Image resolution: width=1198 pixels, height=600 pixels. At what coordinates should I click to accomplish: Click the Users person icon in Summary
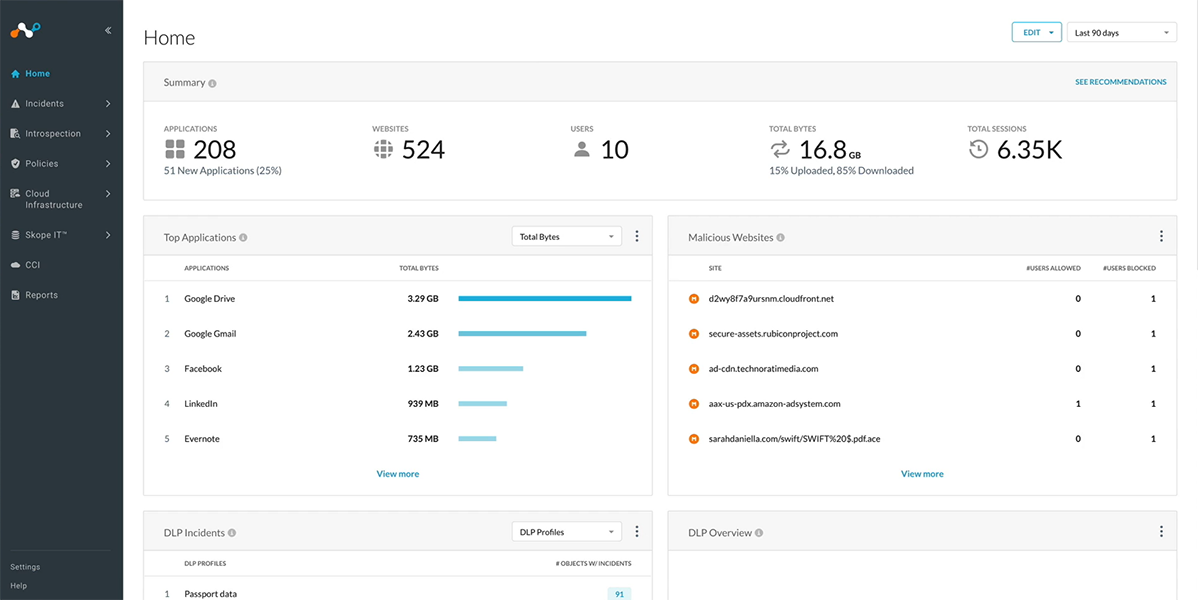pos(582,149)
